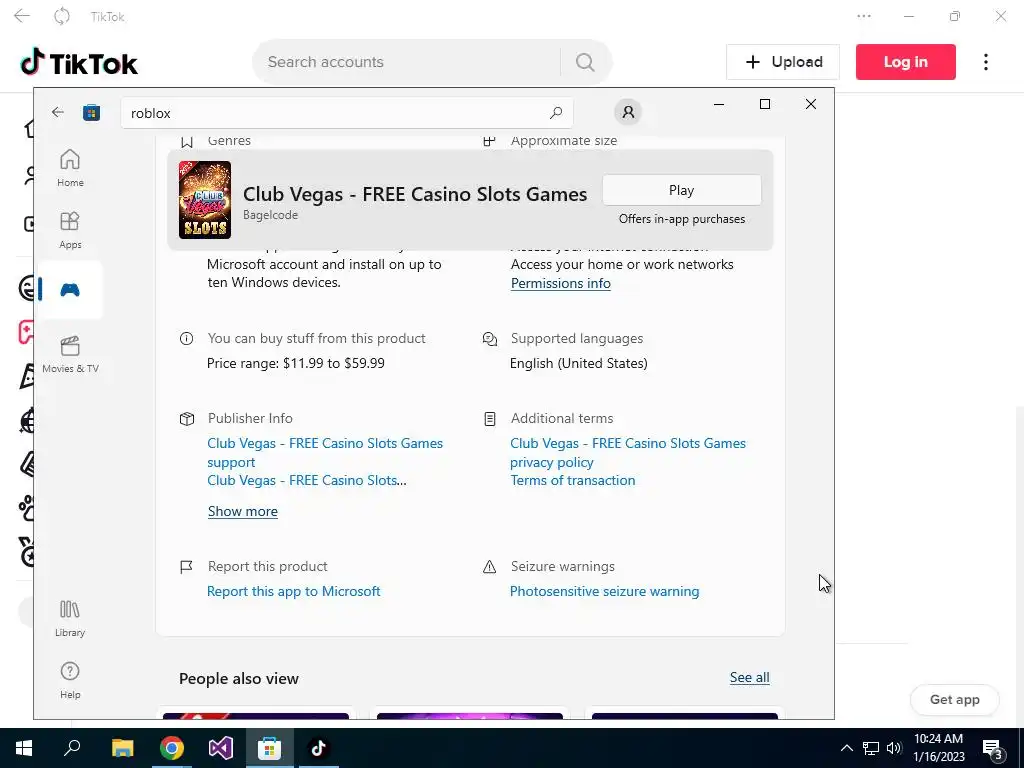Click TikTok search magnifier button
1024x768 pixels.
point(585,62)
